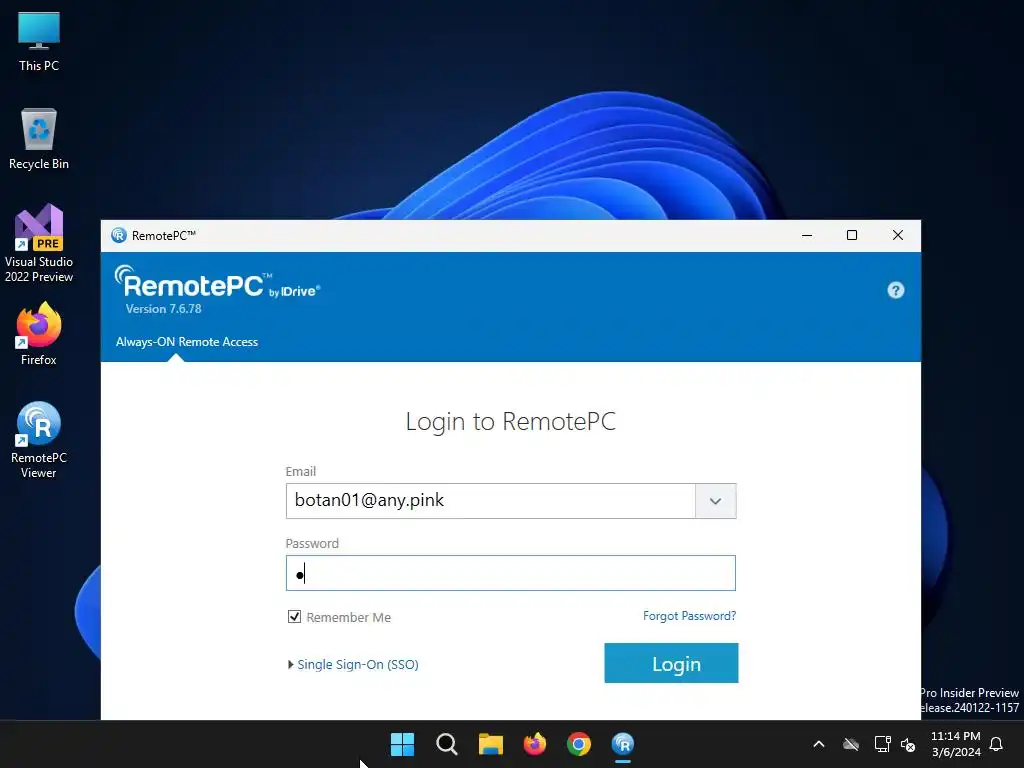
Task: Launch File Explorer from the taskbar
Action: click(x=490, y=744)
